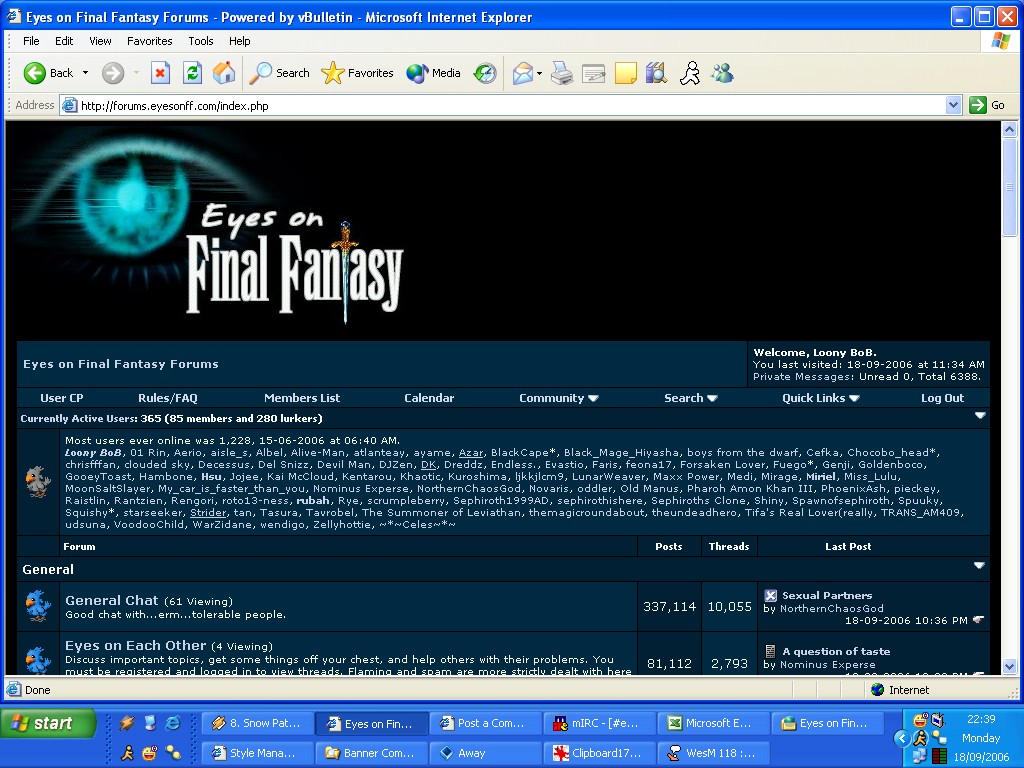Open Eyes on Each Other forum

135,645
